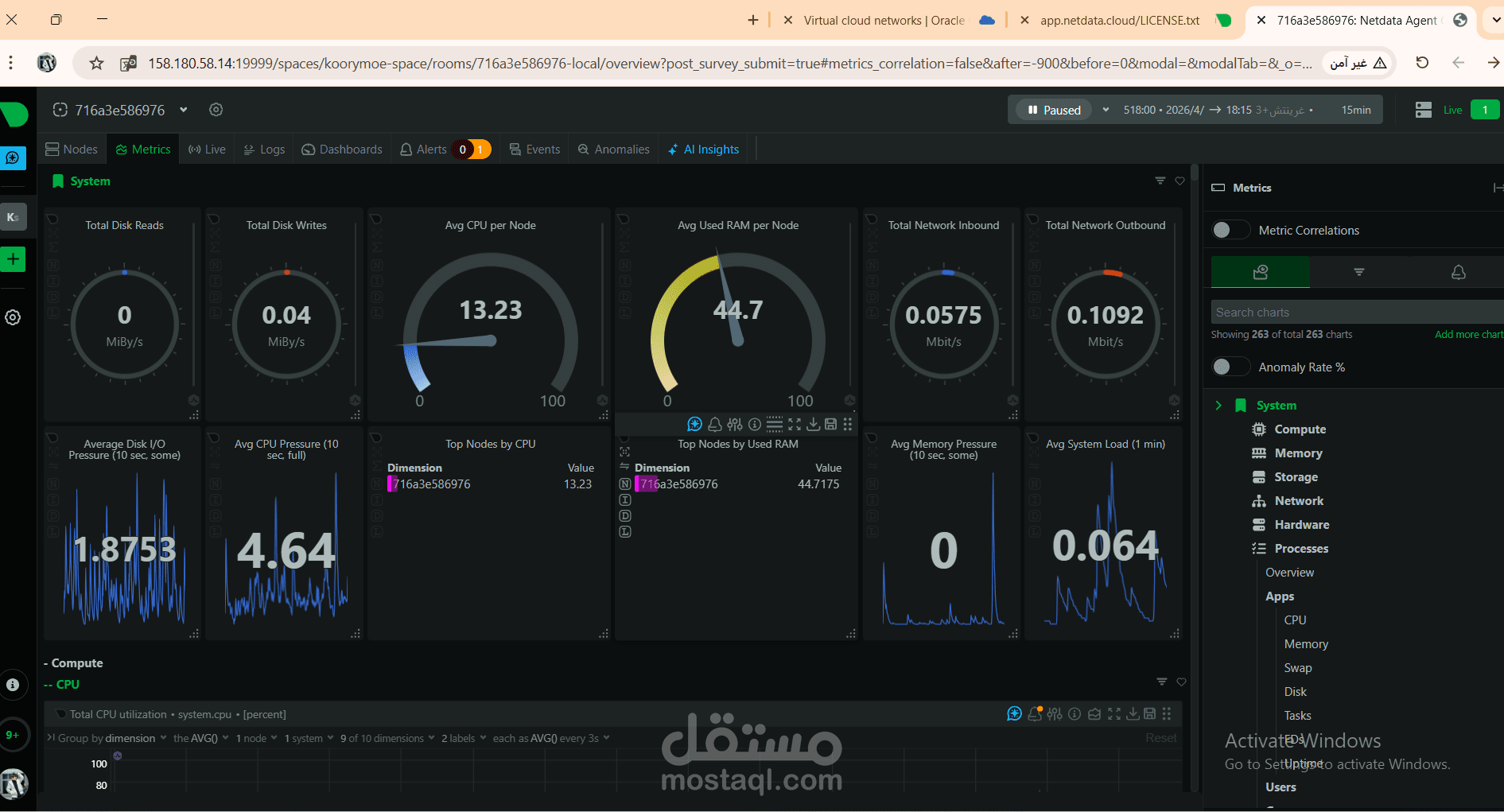Image resolution: width=1504 pixels, height=812 pixels.
Task: Open chart settings sliders icon above Top Nodes by Used RAM
Action: [x=735, y=424]
